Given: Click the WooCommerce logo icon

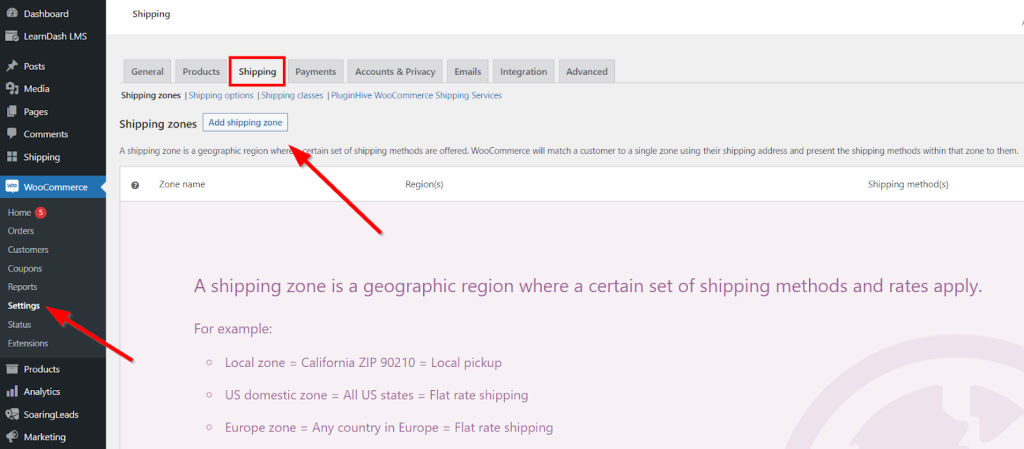Looking at the screenshot, I should [x=12, y=187].
